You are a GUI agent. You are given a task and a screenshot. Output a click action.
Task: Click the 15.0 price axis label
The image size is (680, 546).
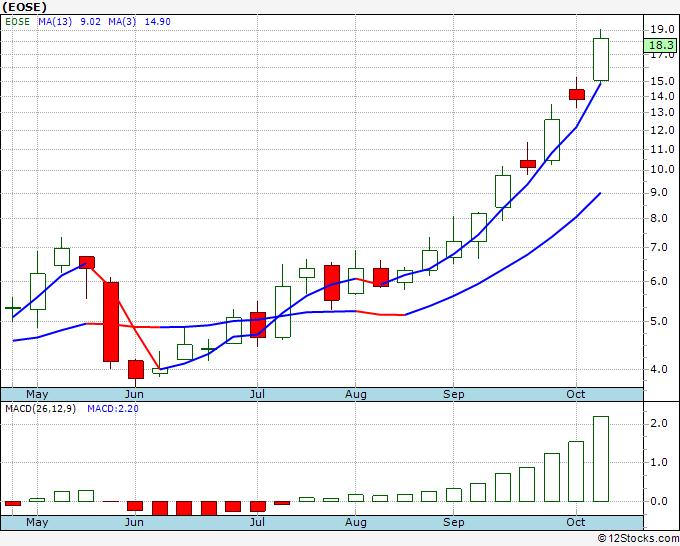tap(662, 81)
